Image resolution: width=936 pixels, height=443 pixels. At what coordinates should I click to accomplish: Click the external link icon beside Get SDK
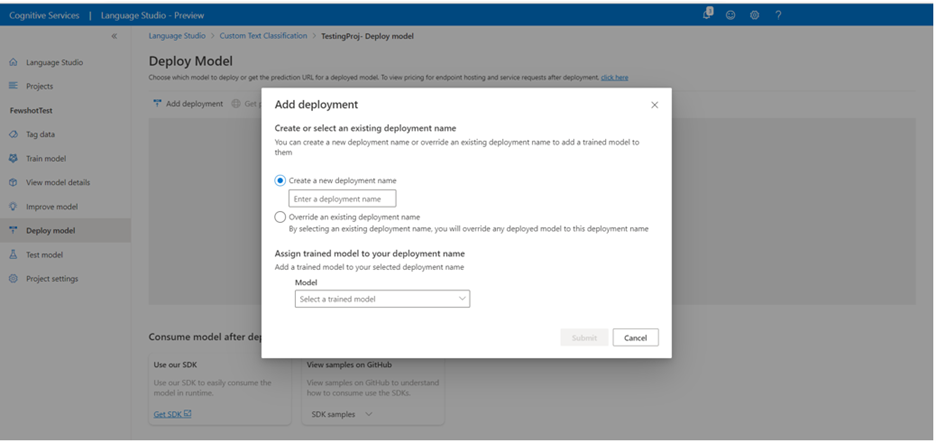(187, 413)
